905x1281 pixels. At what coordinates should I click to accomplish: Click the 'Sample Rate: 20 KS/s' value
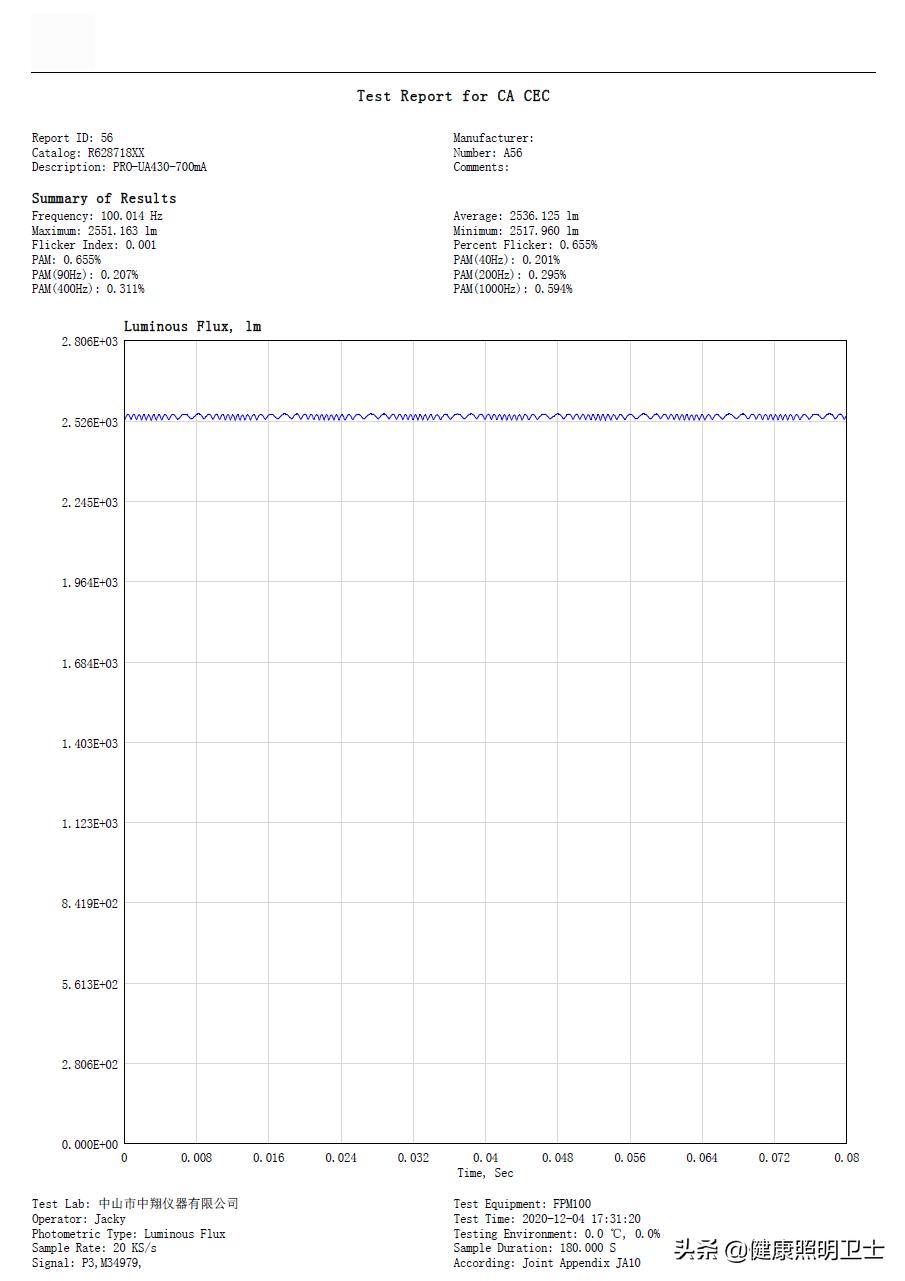point(94,1248)
